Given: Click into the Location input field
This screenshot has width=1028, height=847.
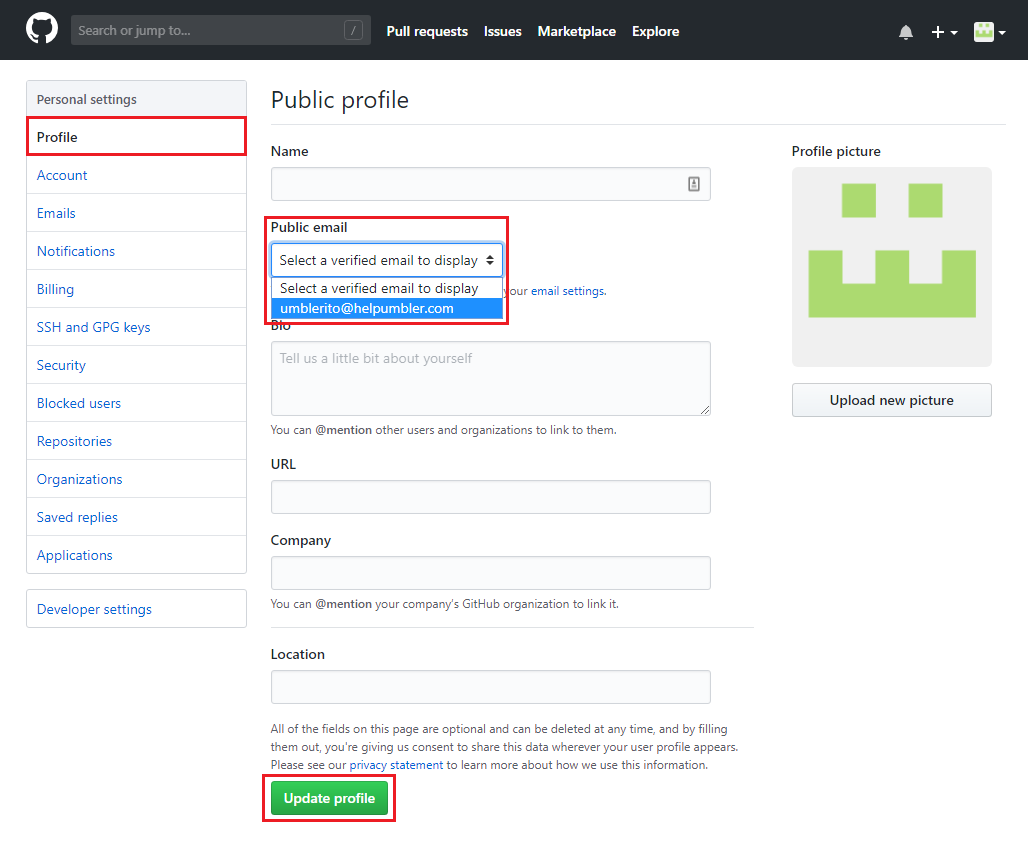Looking at the screenshot, I should click(x=490, y=687).
